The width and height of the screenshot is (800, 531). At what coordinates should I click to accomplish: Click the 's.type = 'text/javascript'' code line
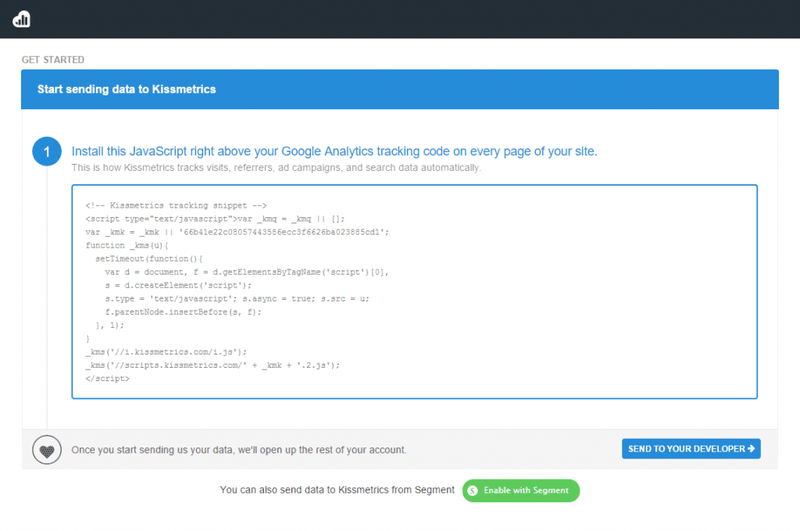[237, 298]
